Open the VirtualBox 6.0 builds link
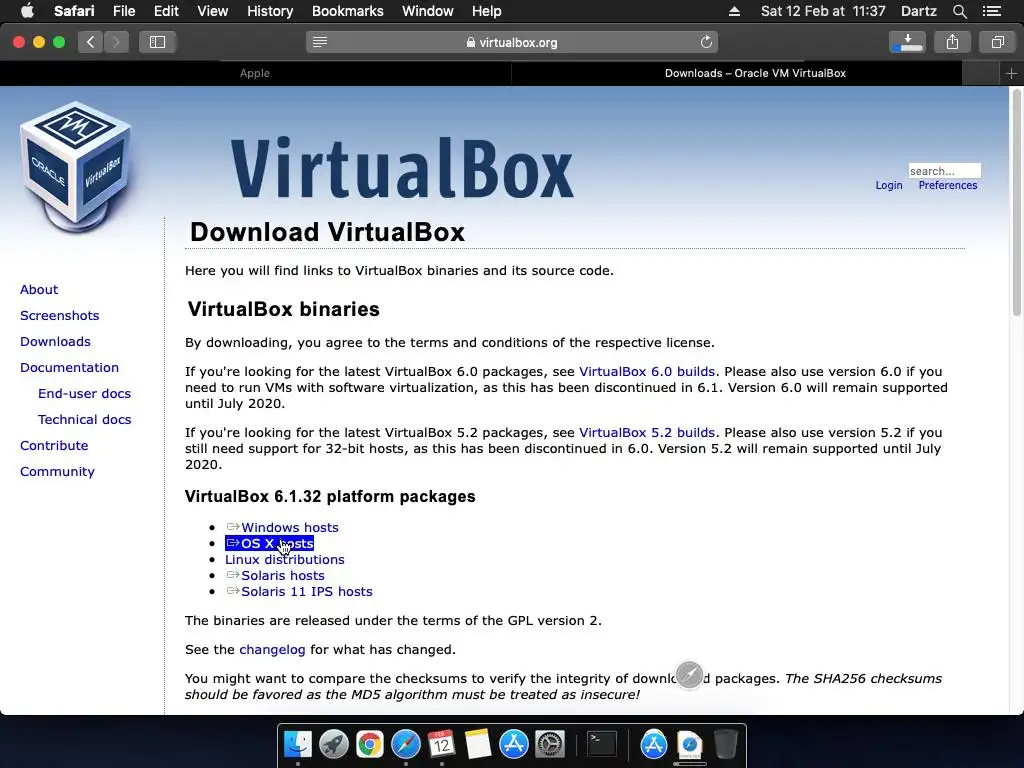This screenshot has width=1024, height=768. 647,372
